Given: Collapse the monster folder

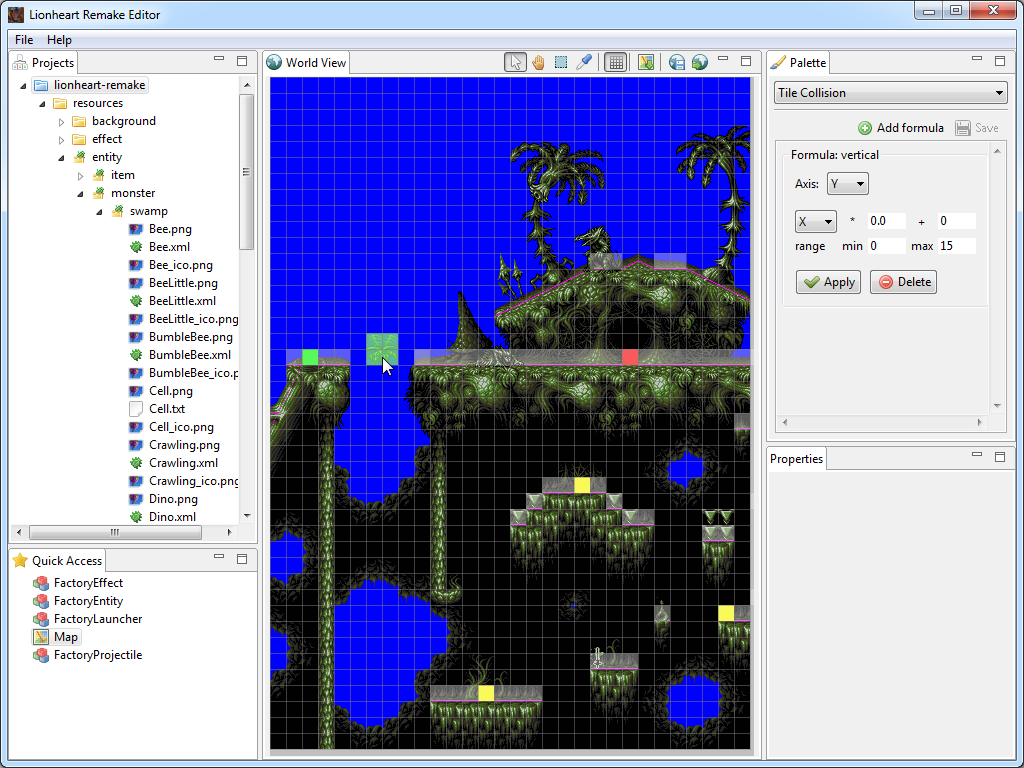Looking at the screenshot, I should tap(80, 194).
